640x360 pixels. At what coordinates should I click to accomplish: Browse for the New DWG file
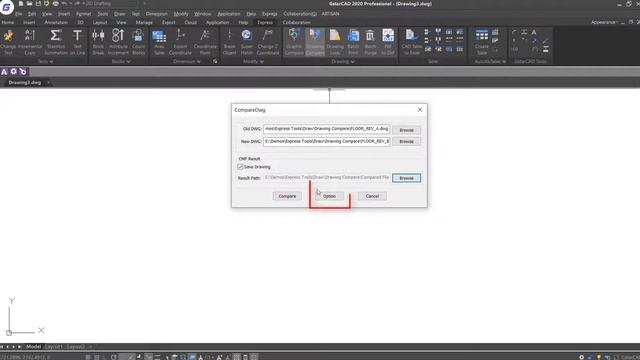(x=406, y=141)
